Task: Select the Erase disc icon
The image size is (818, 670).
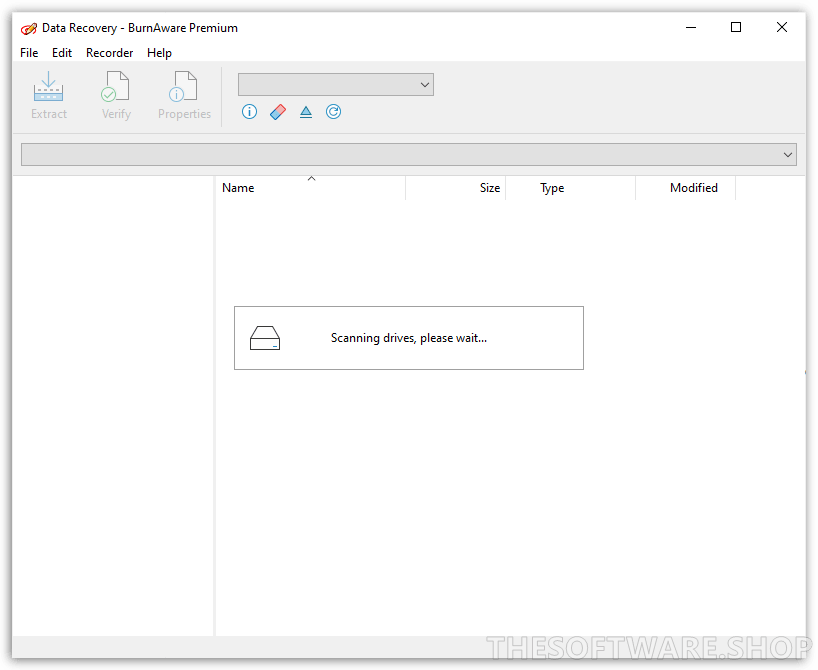Action: pos(277,111)
